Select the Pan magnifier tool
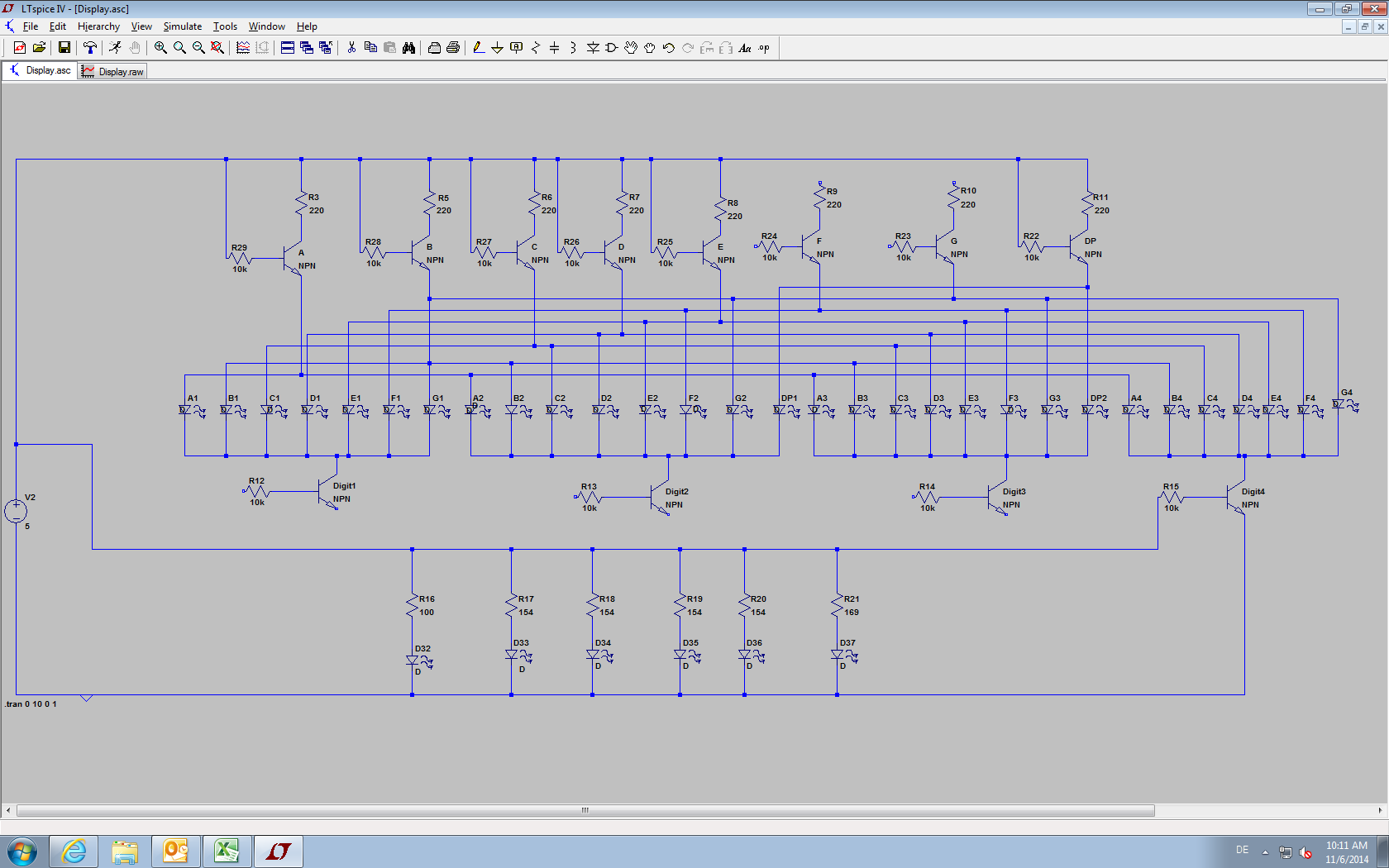Screen dimensions: 1389x868 coord(179,48)
